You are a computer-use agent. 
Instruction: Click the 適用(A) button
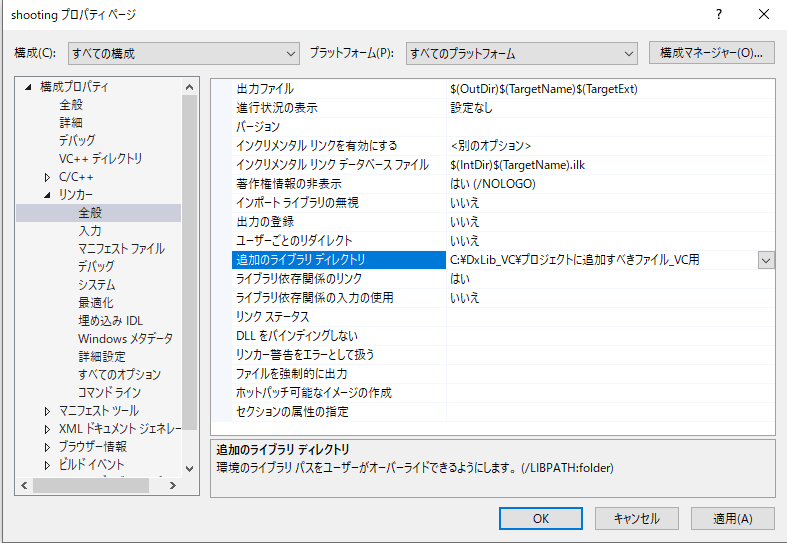point(731,518)
